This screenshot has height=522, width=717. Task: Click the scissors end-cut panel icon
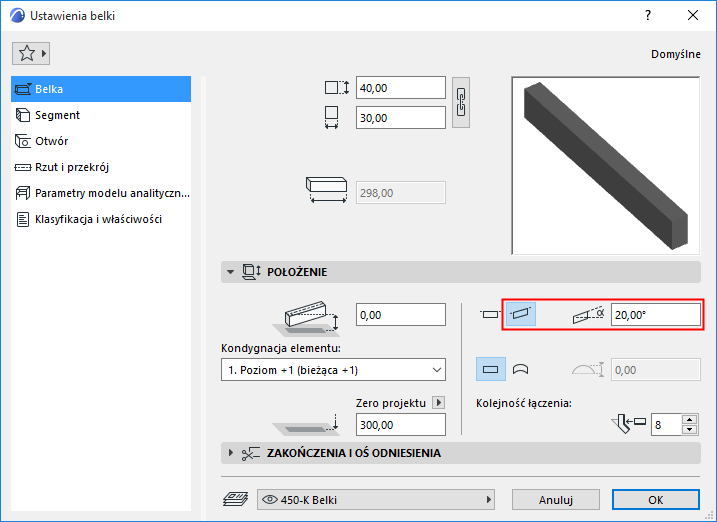pyautogui.click(x=251, y=453)
